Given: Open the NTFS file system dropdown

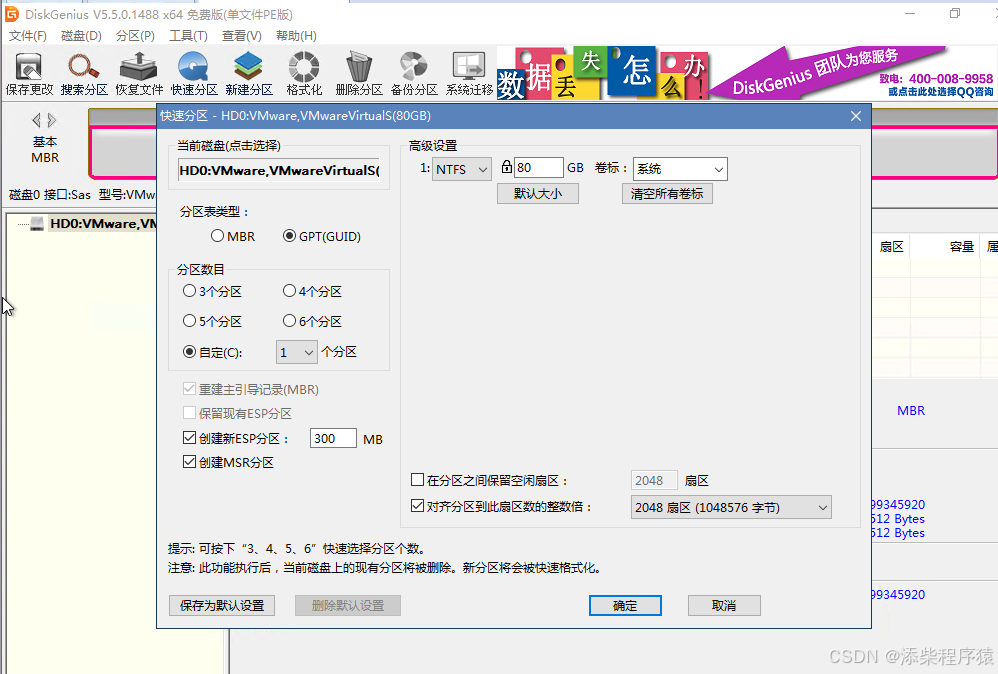Looking at the screenshot, I should click(461, 169).
